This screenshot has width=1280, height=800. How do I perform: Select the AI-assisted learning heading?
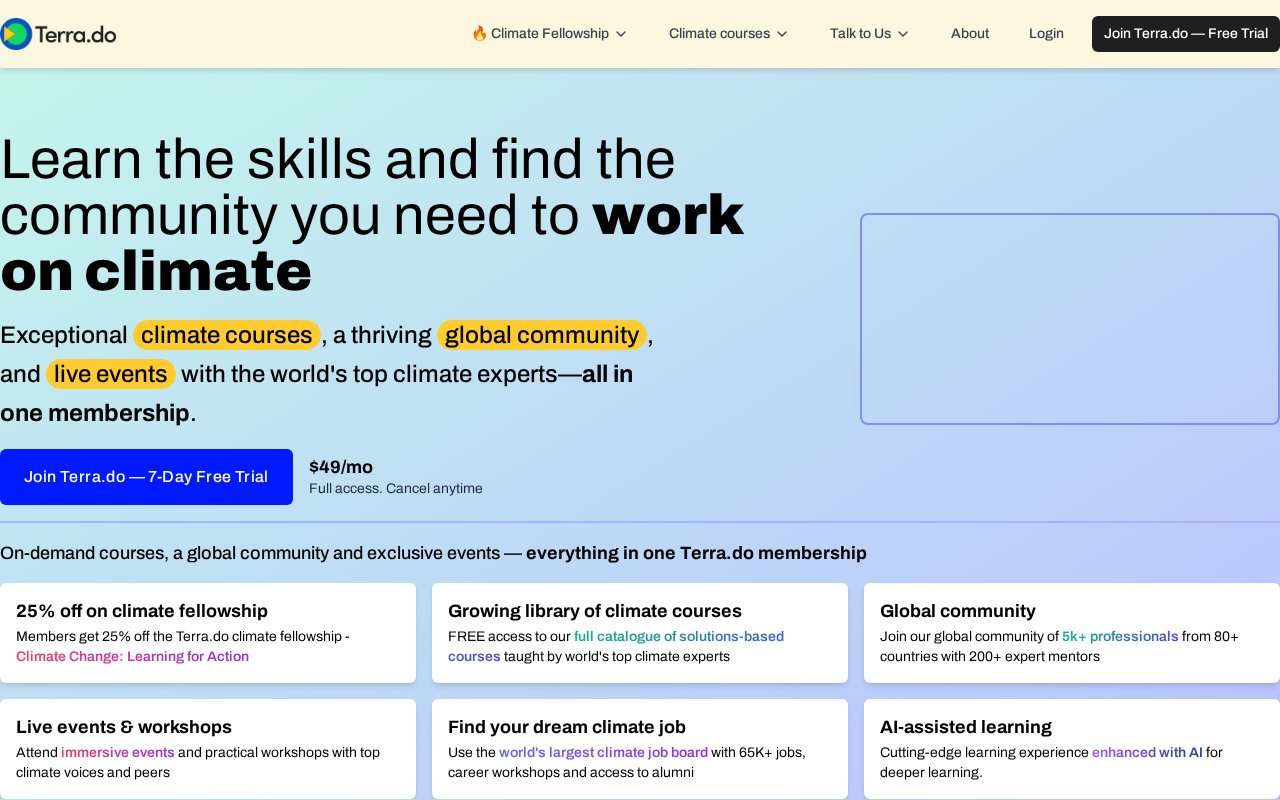966,727
